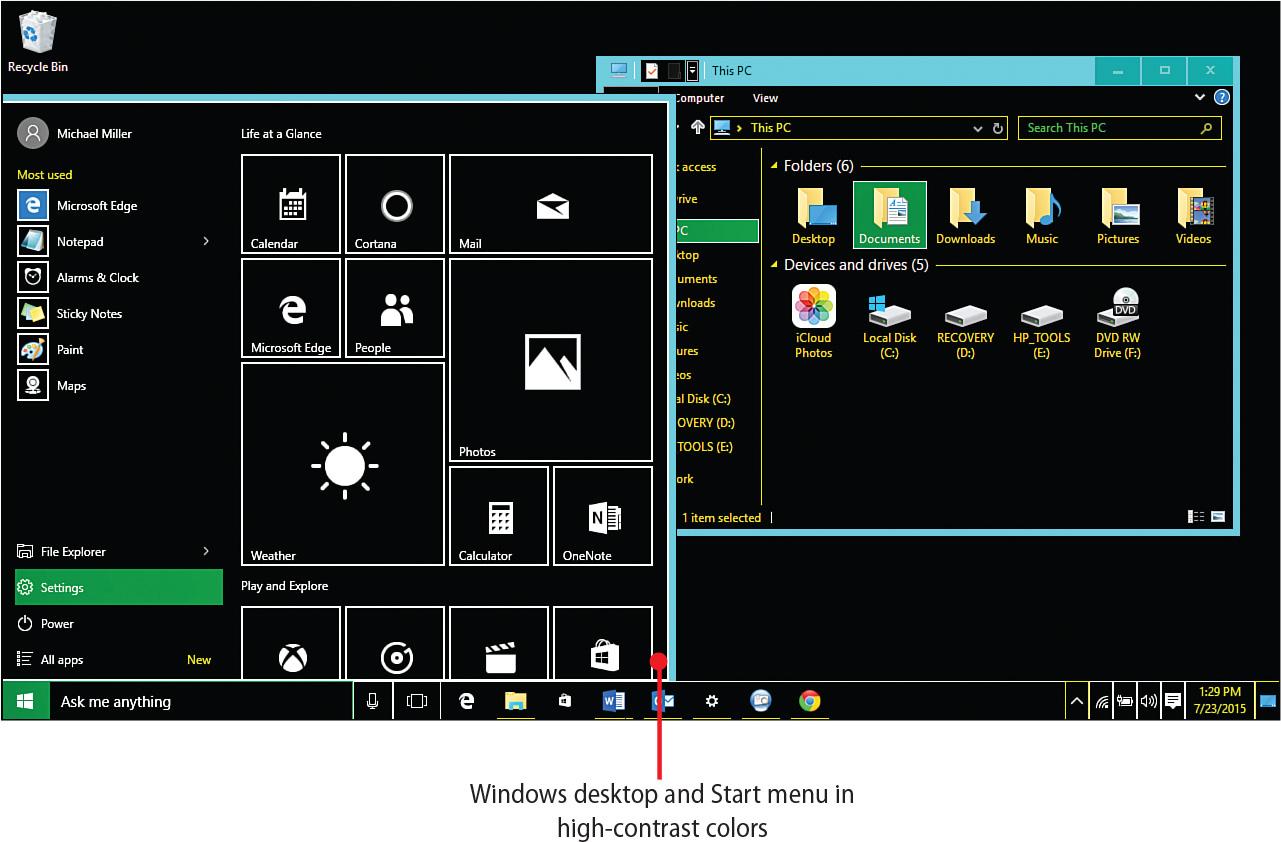Viewport: 1281px width, 842px height.
Task: Open the OneNote tile
Action: pos(602,515)
